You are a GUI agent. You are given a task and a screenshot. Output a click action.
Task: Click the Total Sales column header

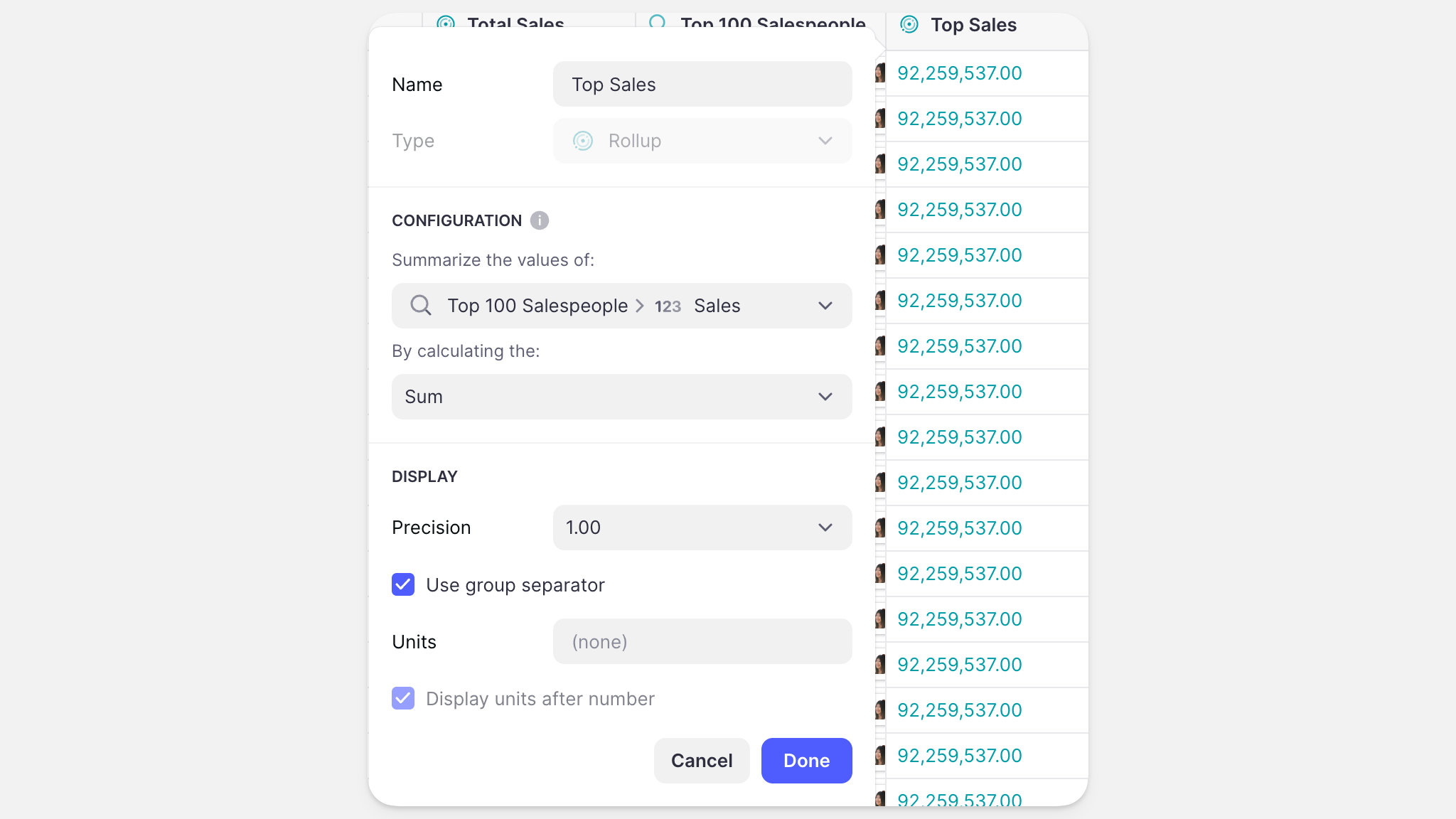coord(515,22)
